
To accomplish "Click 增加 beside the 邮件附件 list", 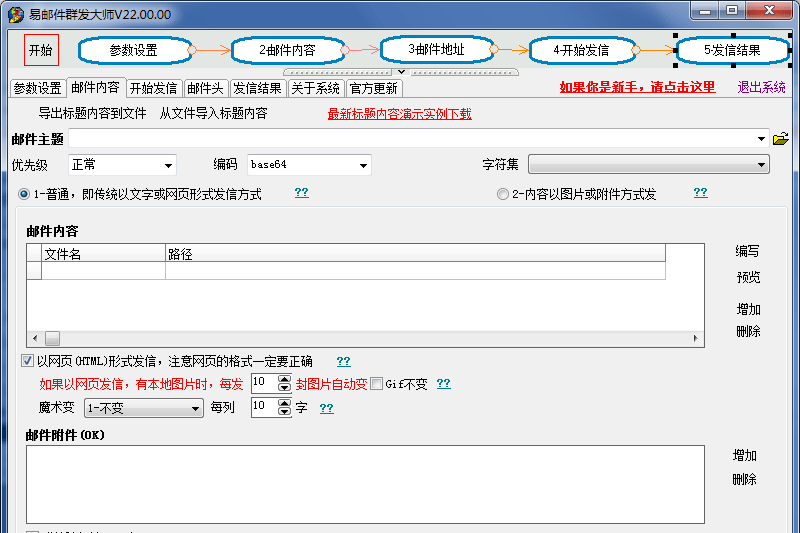I will click(x=744, y=455).
